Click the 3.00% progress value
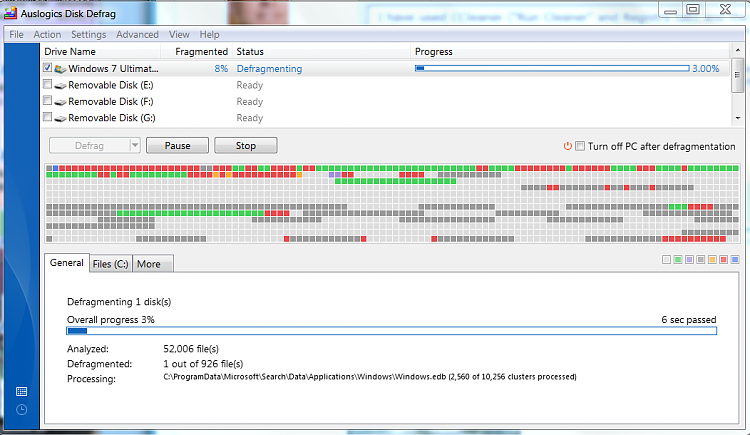750x435 pixels. click(706, 69)
